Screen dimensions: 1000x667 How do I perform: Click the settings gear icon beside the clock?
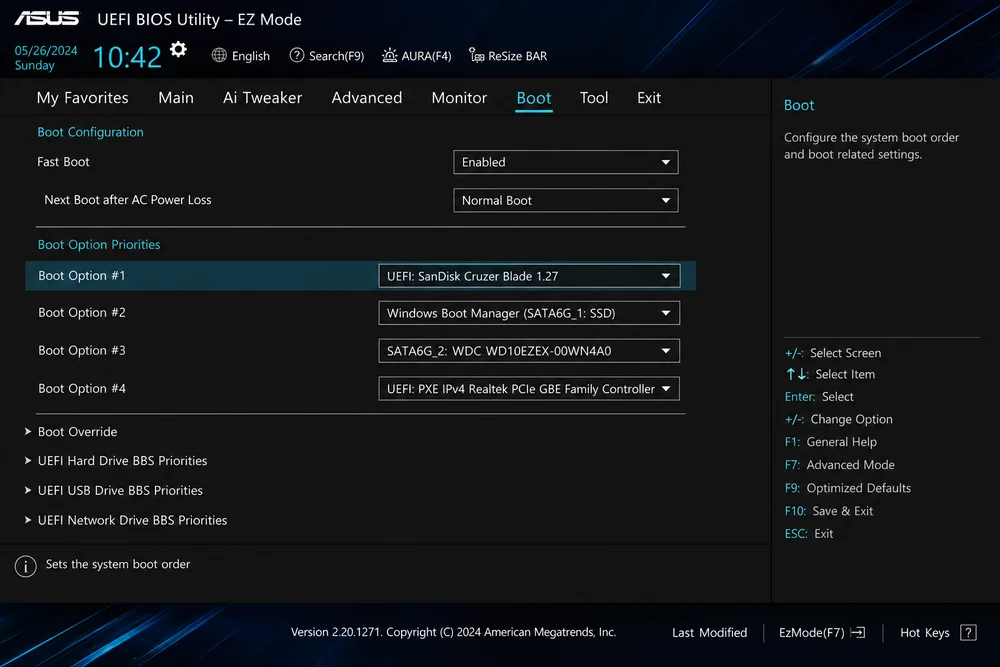click(179, 49)
